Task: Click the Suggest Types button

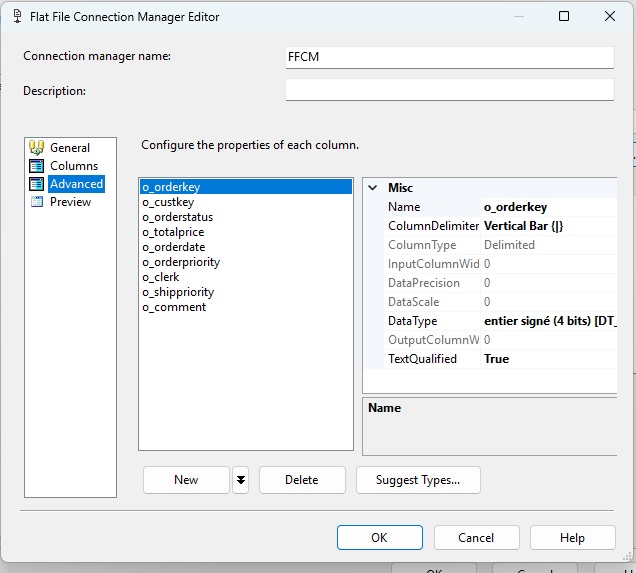Action: [x=418, y=480]
